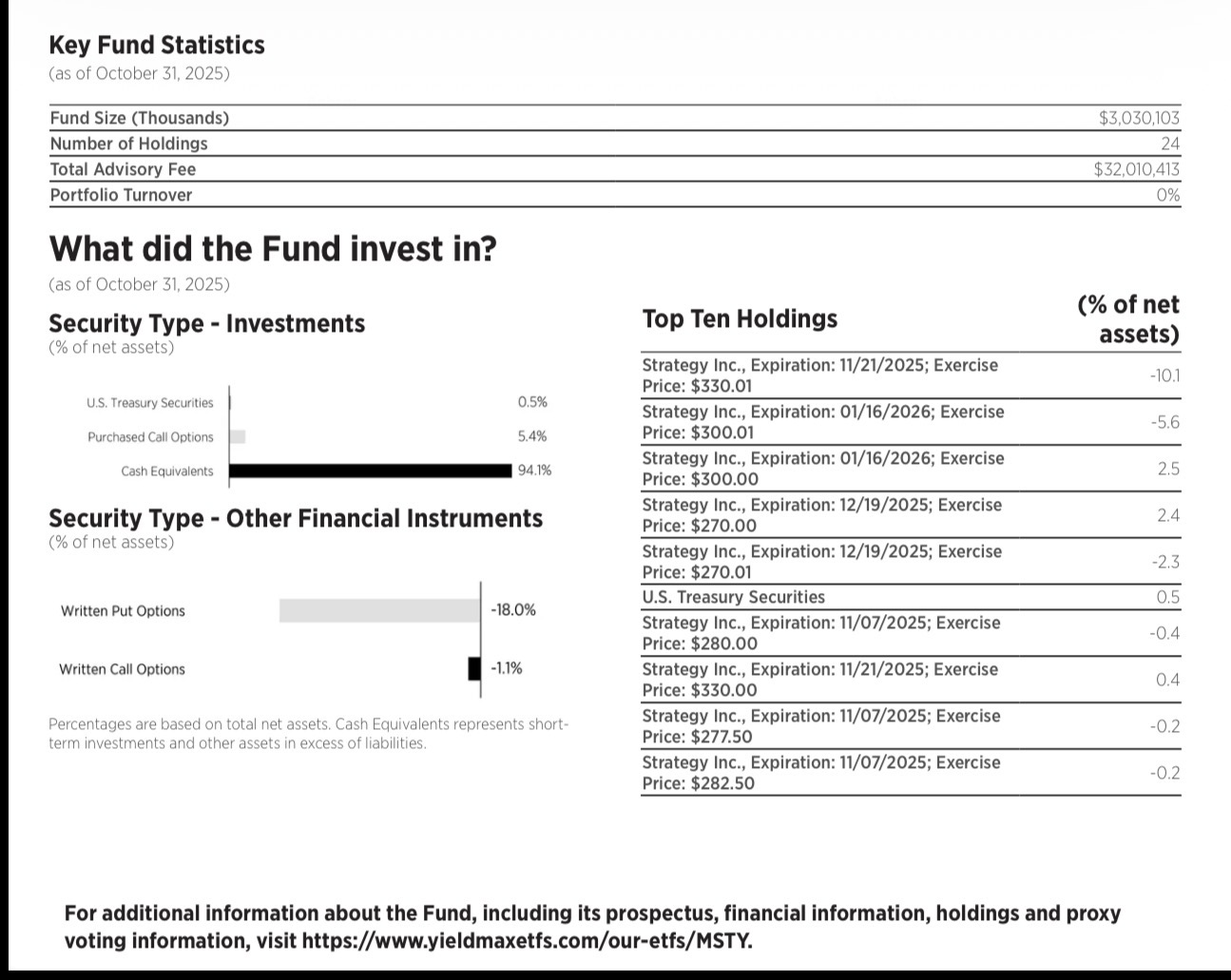This screenshot has width=1231, height=980.
Task: Click the Cash Equivalents black bar
Action: pyautogui.click(x=371, y=471)
